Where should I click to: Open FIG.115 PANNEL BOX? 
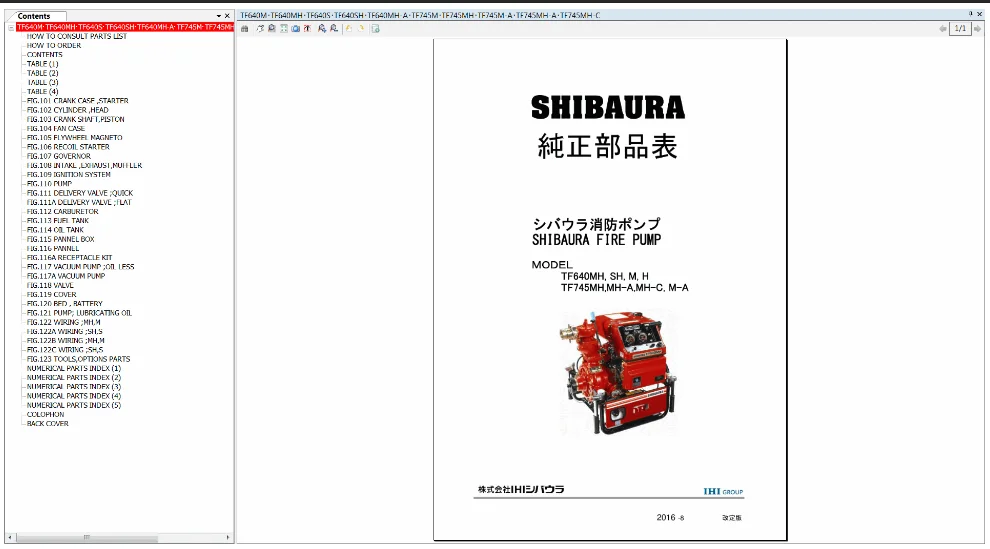click(61, 239)
